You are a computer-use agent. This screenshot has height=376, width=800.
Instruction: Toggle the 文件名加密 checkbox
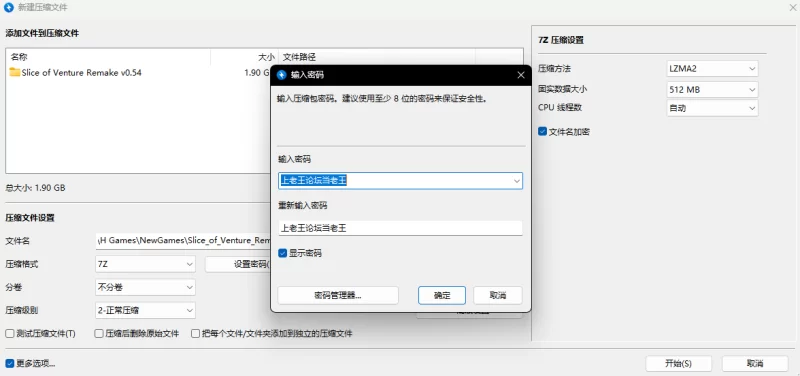543,132
